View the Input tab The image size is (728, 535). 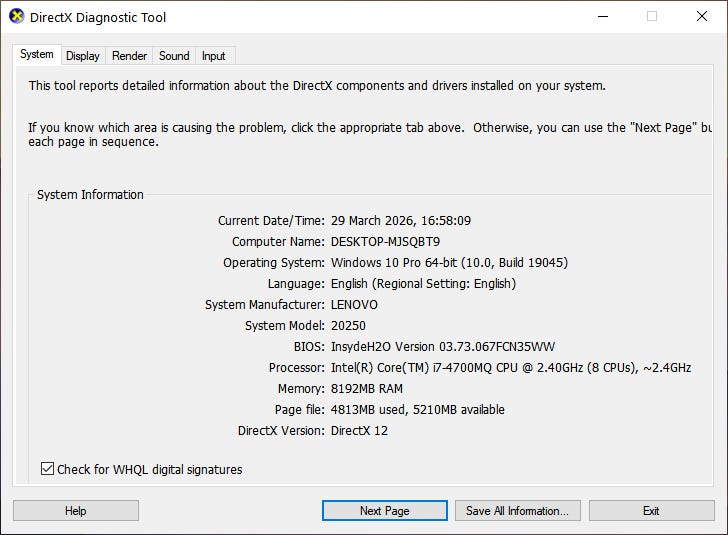pyautogui.click(x=213, y=56)
